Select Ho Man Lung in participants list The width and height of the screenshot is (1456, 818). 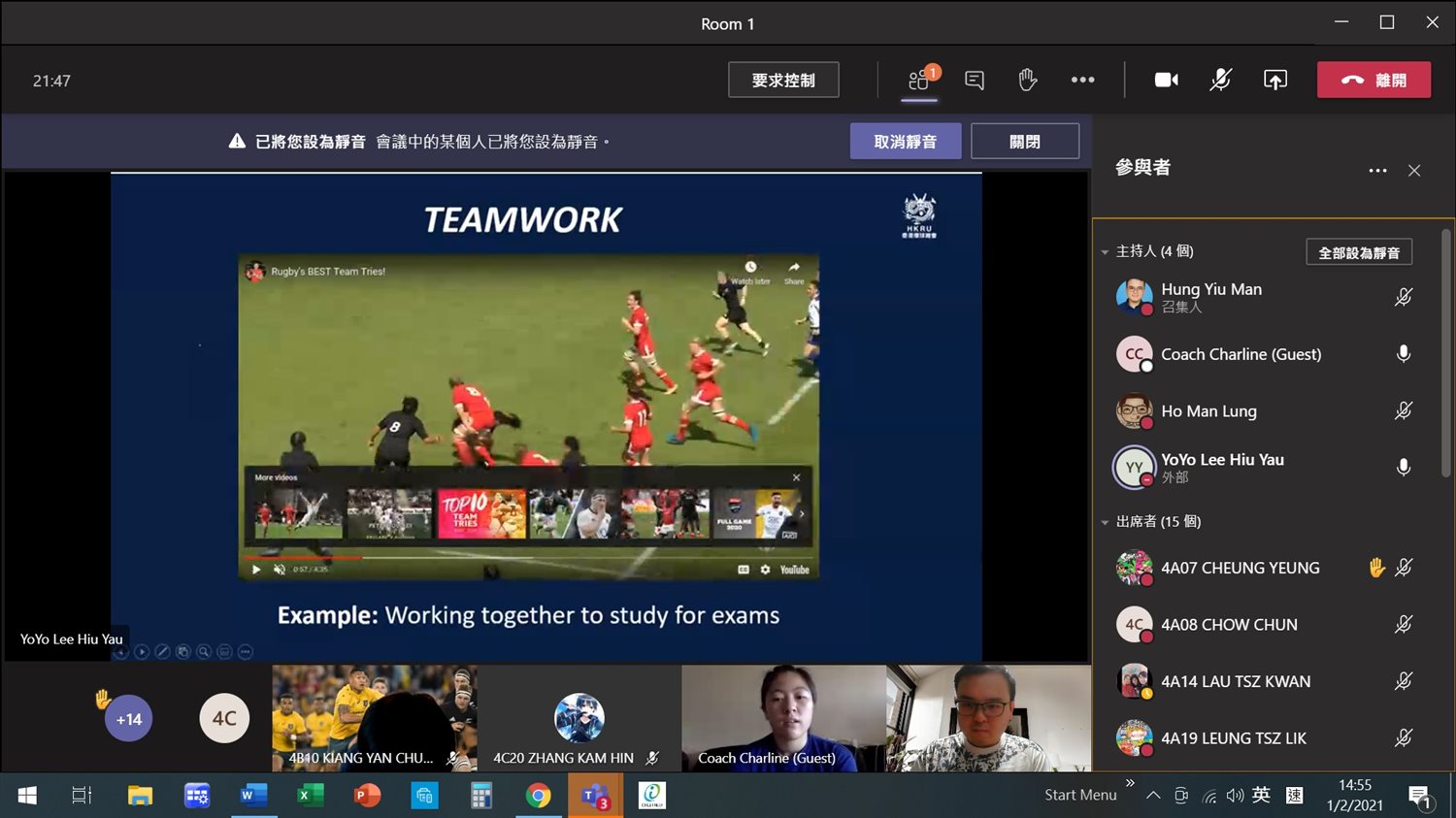(1265, 410)
